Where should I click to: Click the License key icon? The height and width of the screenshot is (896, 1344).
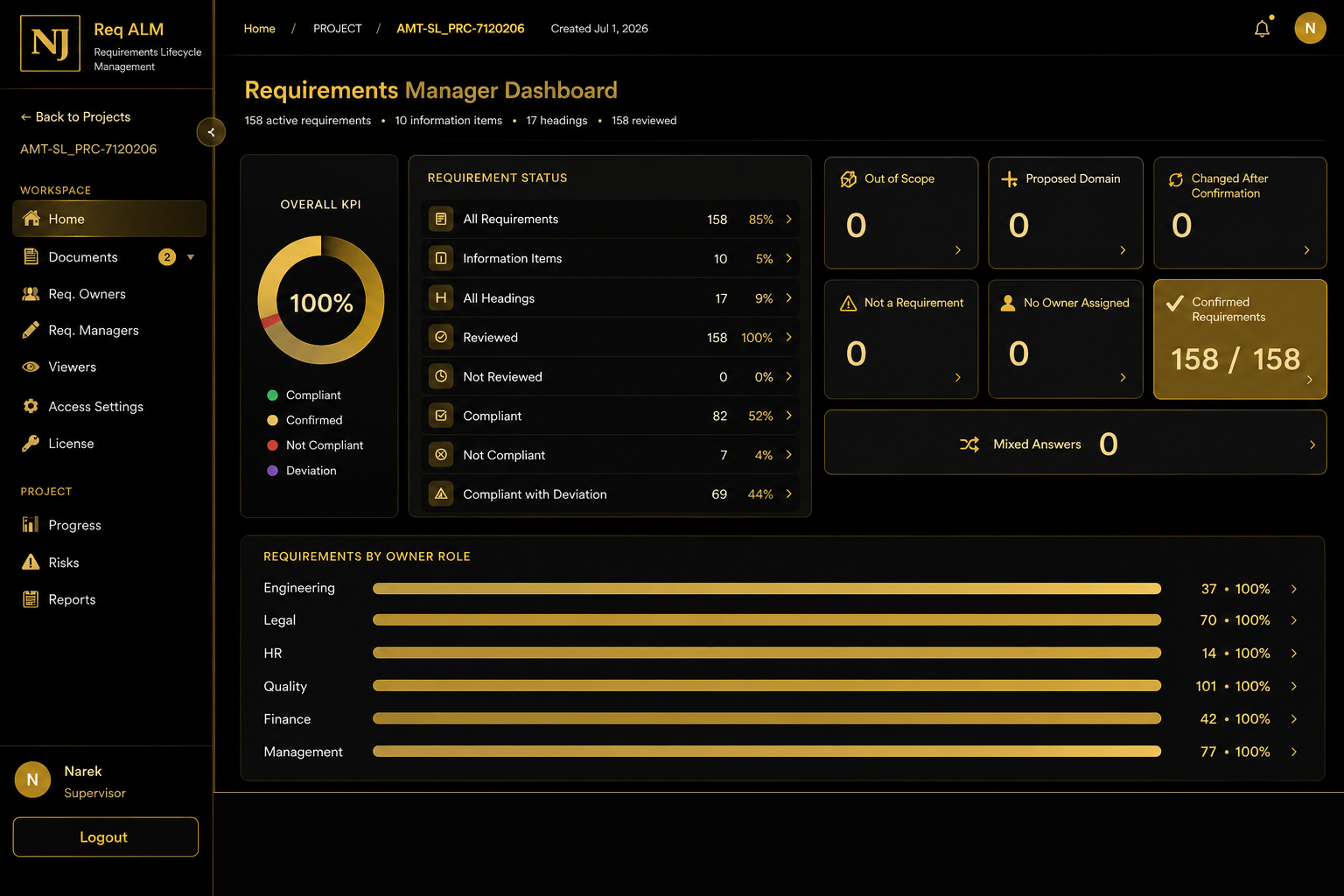31,444
